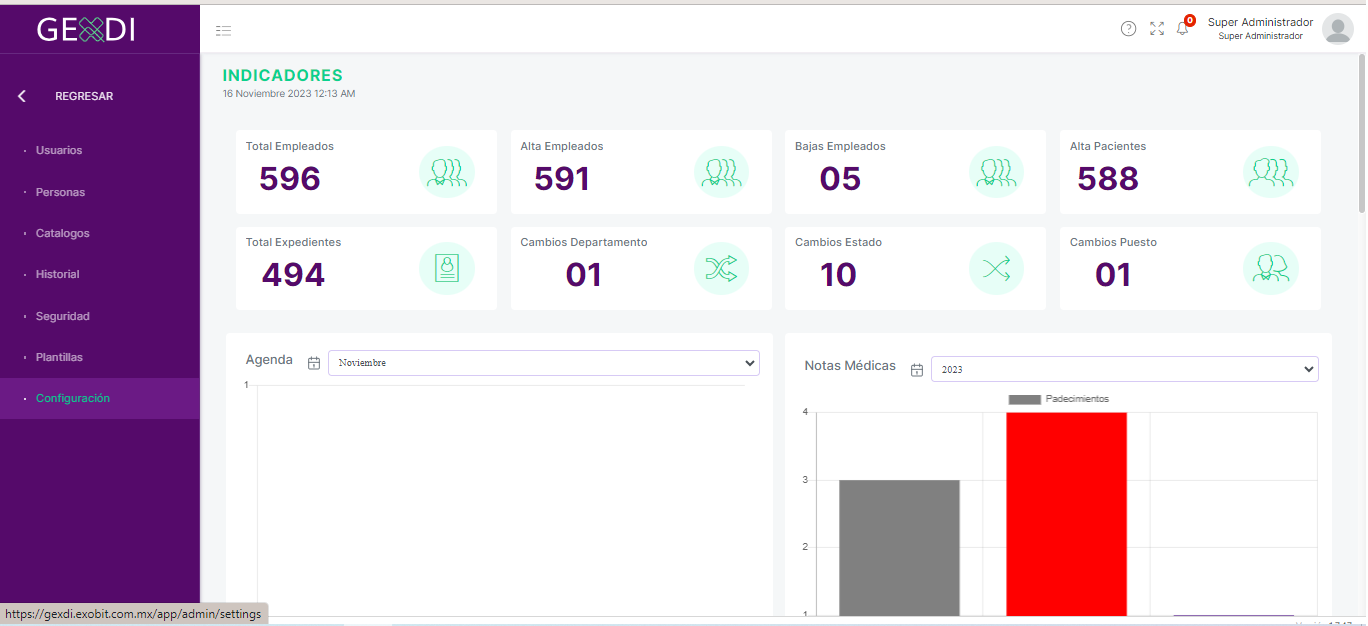Click the GEXDI logo
1368x626 pixels.
[x=87, y=30]
